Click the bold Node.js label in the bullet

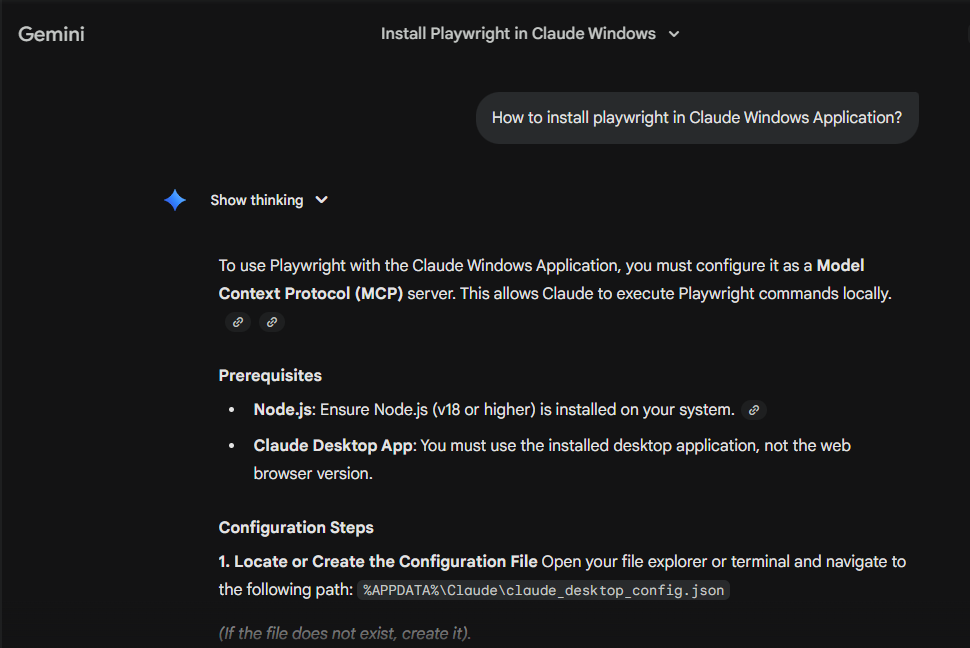[281, 409]
